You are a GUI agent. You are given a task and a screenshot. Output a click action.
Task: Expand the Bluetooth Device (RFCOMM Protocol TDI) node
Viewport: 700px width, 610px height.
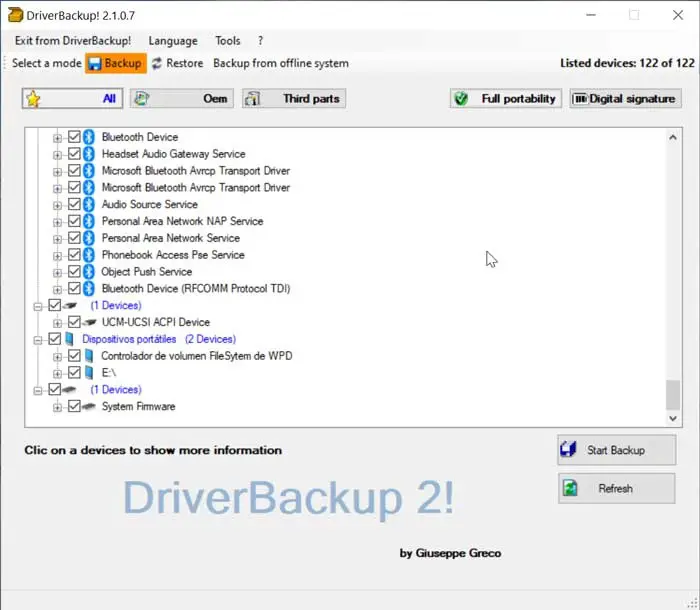(x=57, y=290)
